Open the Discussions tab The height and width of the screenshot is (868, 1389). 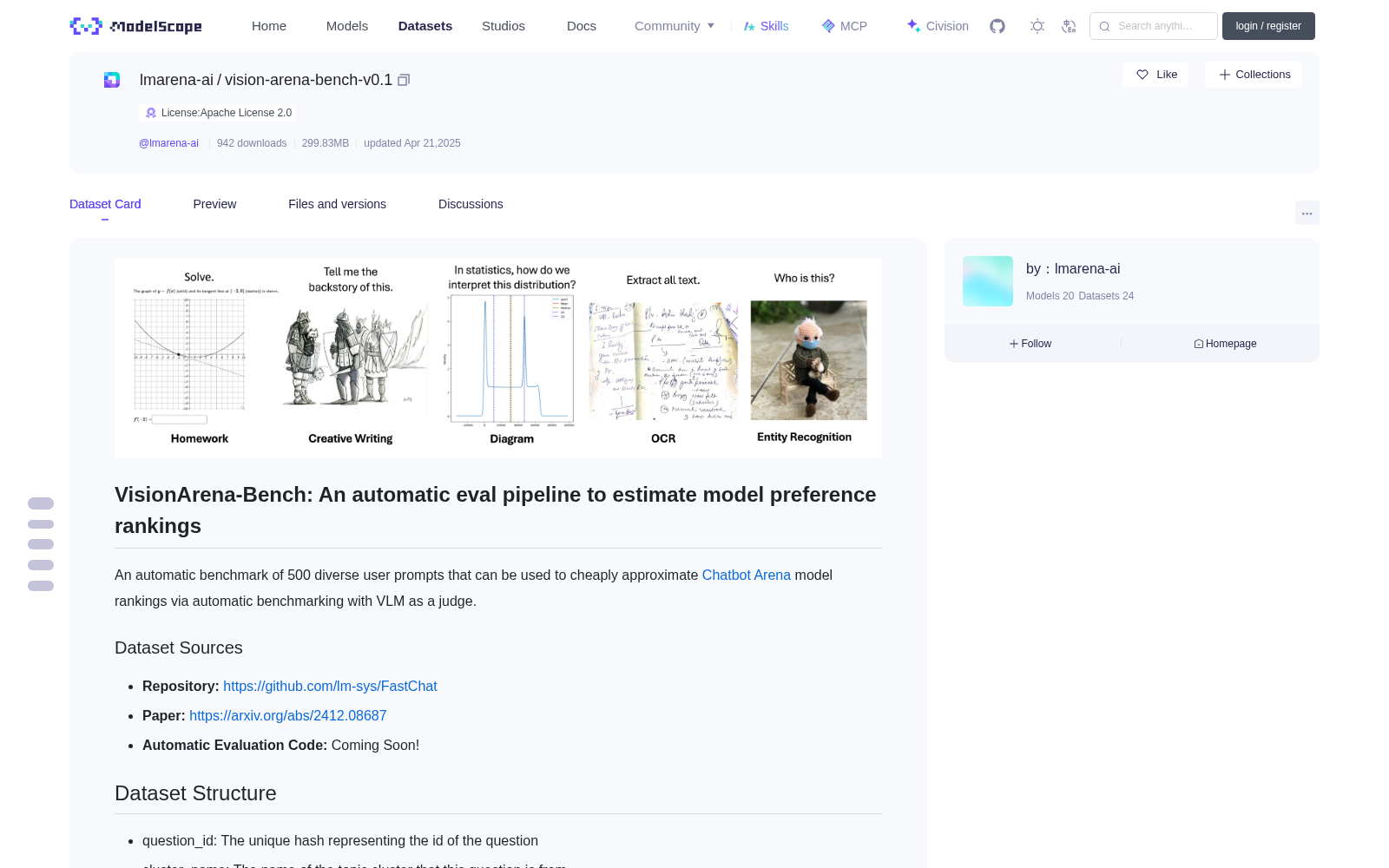[x=471, y=204]
